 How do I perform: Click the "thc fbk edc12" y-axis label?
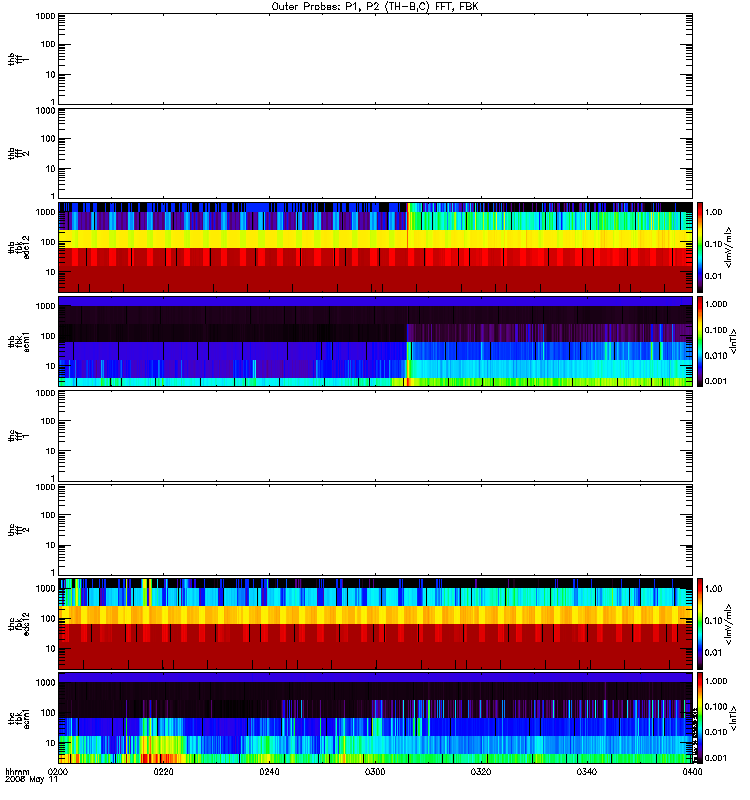tap(19, 624)
